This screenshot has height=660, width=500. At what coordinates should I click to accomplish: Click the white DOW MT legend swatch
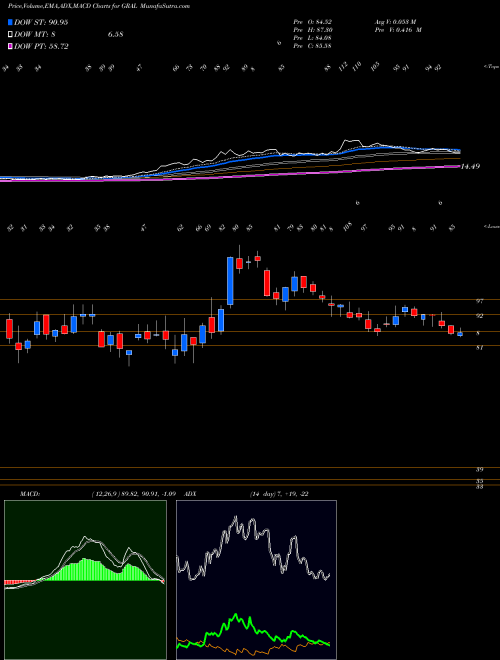10,35
